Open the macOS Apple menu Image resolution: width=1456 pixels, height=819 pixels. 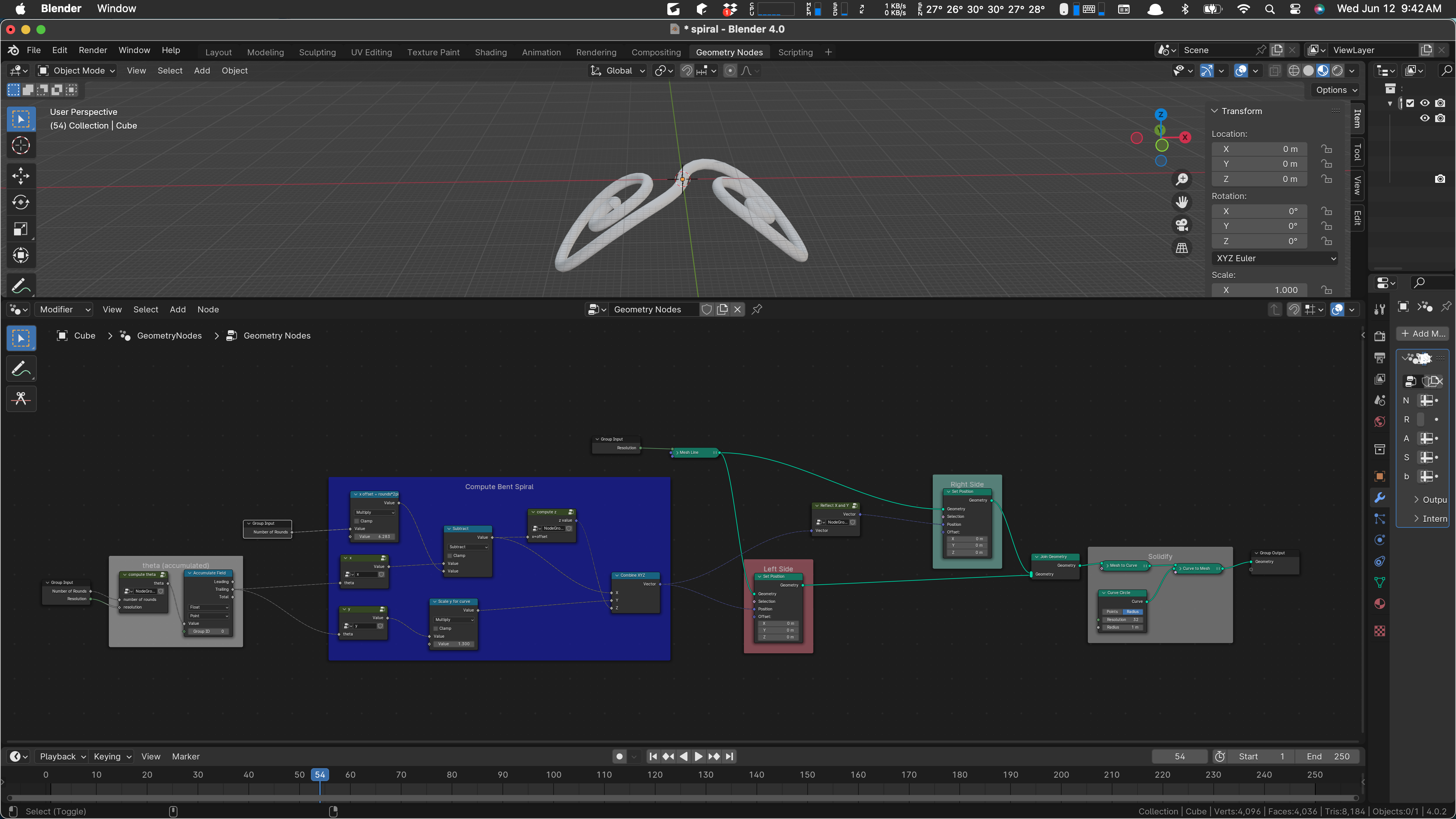coord(20,8)
